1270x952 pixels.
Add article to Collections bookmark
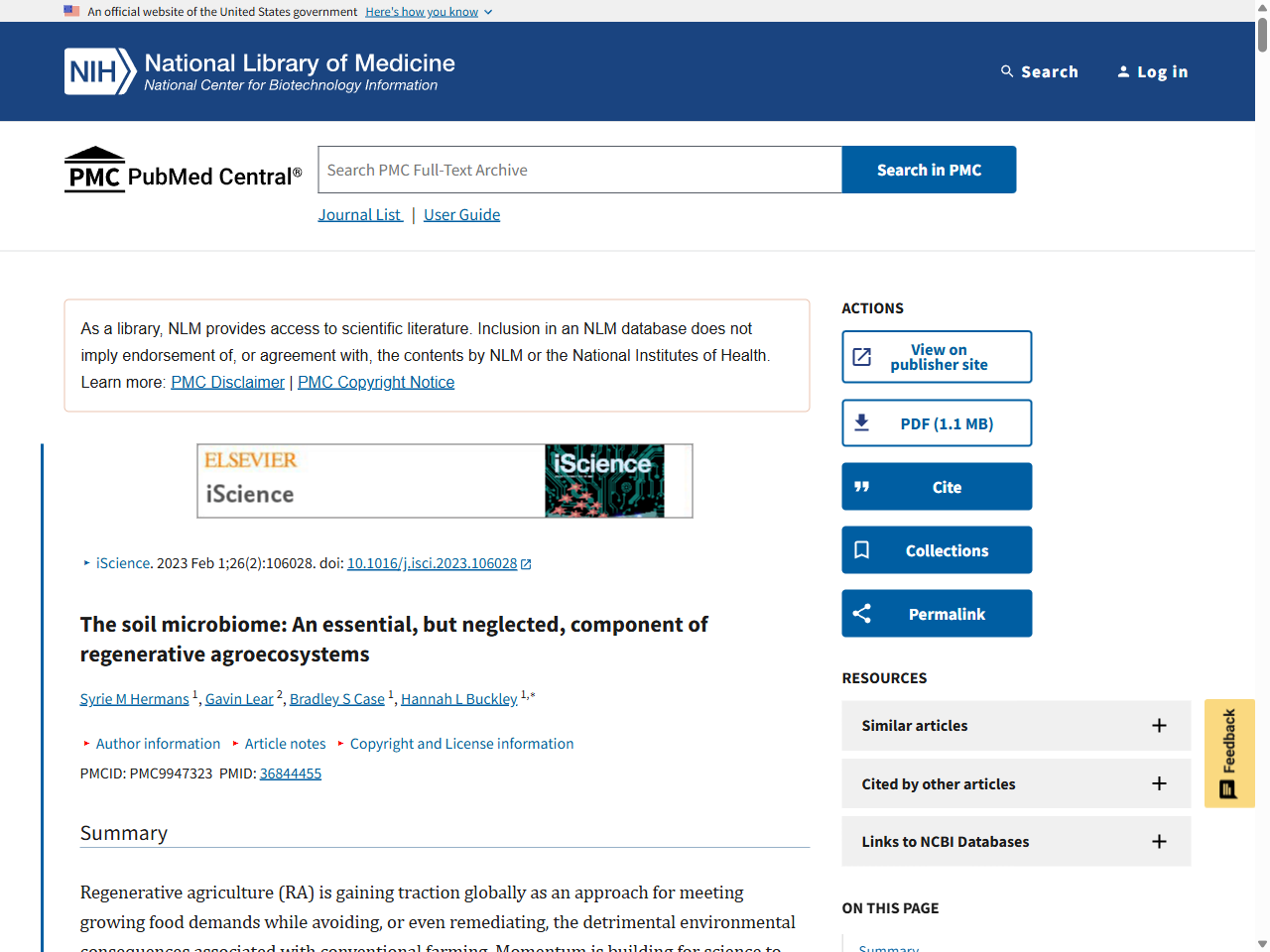937,550
